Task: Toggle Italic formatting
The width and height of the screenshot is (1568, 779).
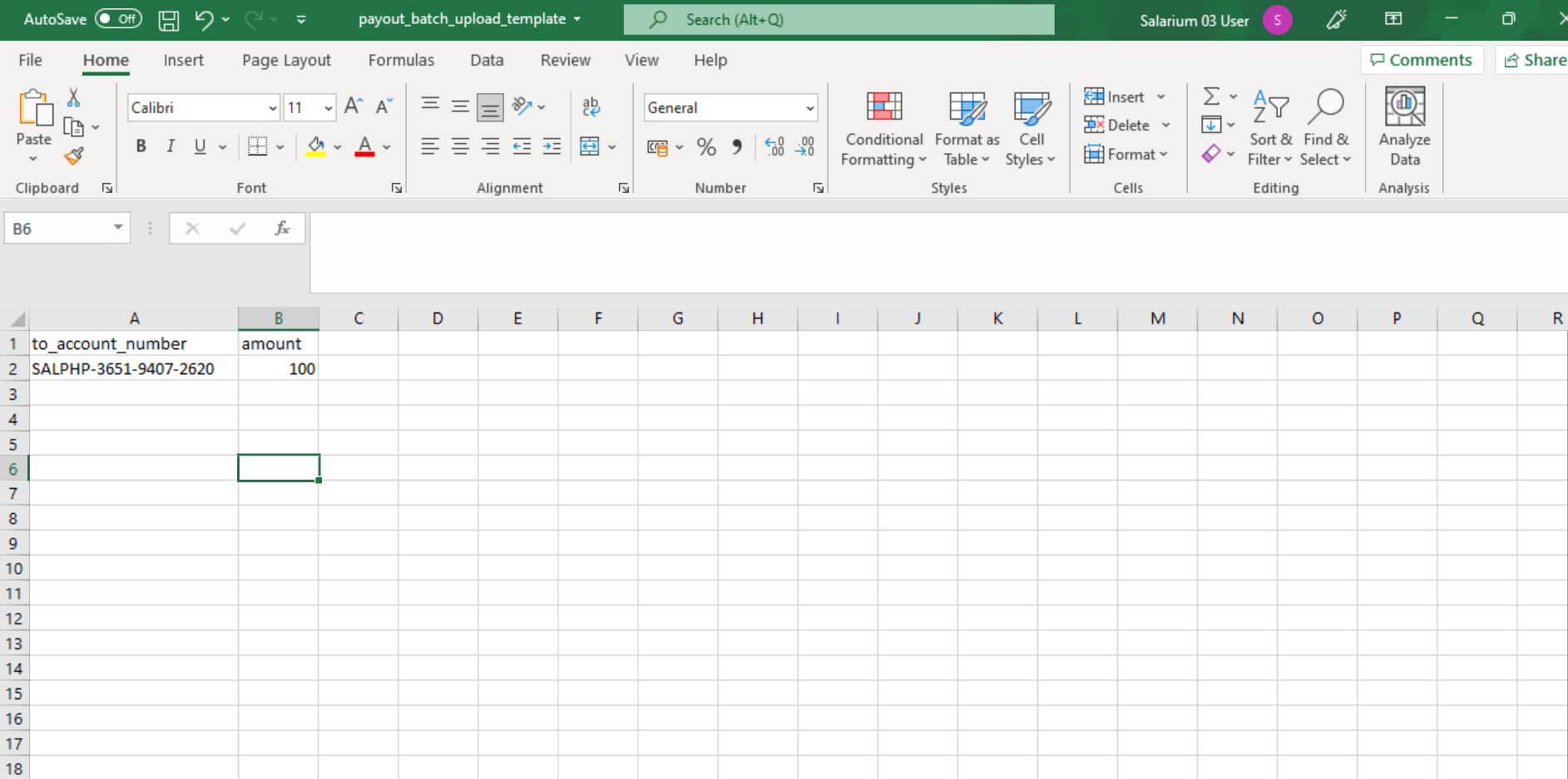Action: [x=171, y=146]
